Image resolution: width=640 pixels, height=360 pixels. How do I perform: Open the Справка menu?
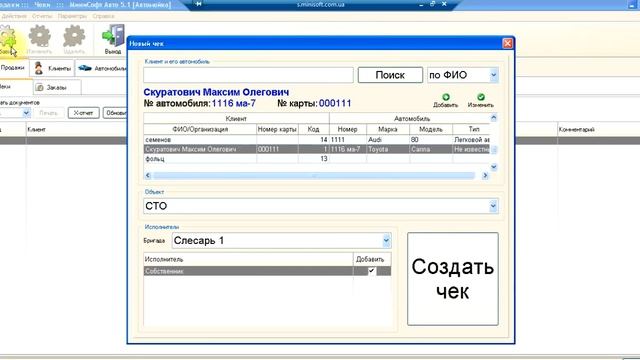tap(103, 16)
